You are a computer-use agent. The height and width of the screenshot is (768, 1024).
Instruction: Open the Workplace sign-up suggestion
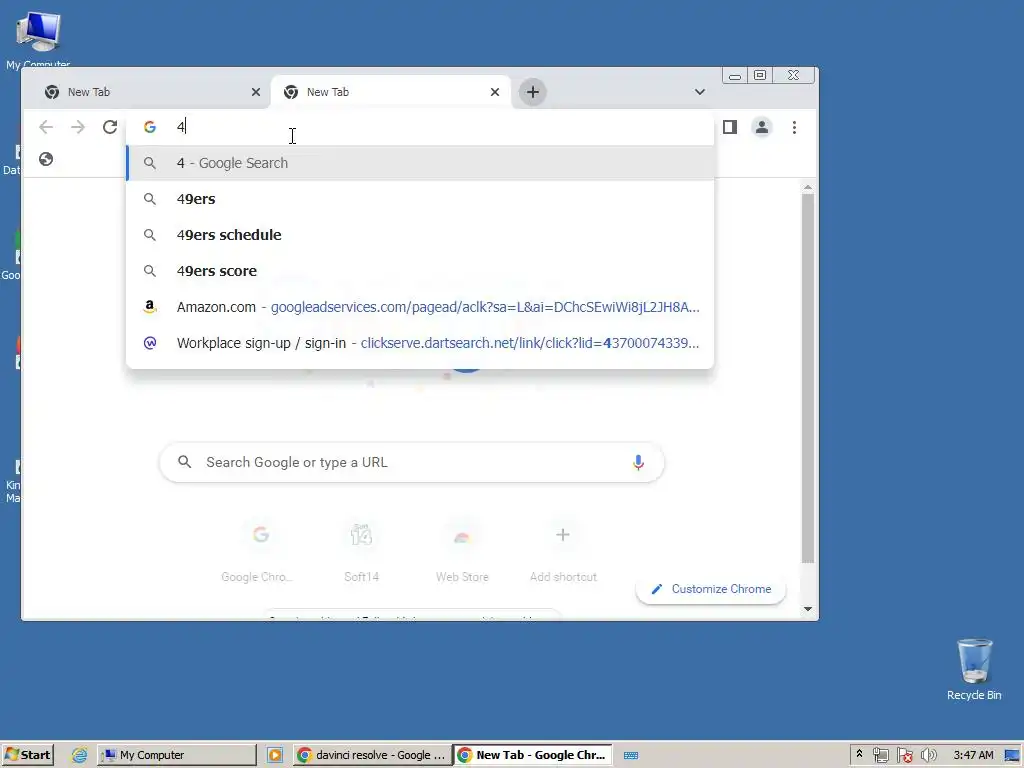tap(420, 342)
